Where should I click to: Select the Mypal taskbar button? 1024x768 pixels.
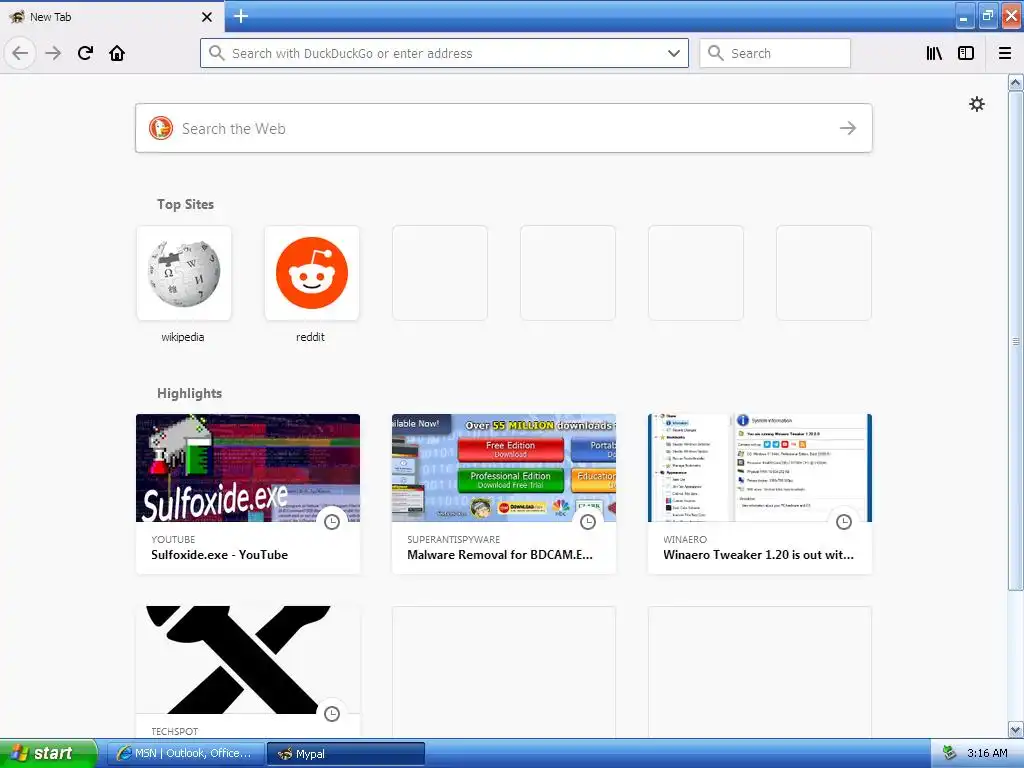[x=346, y=753]
